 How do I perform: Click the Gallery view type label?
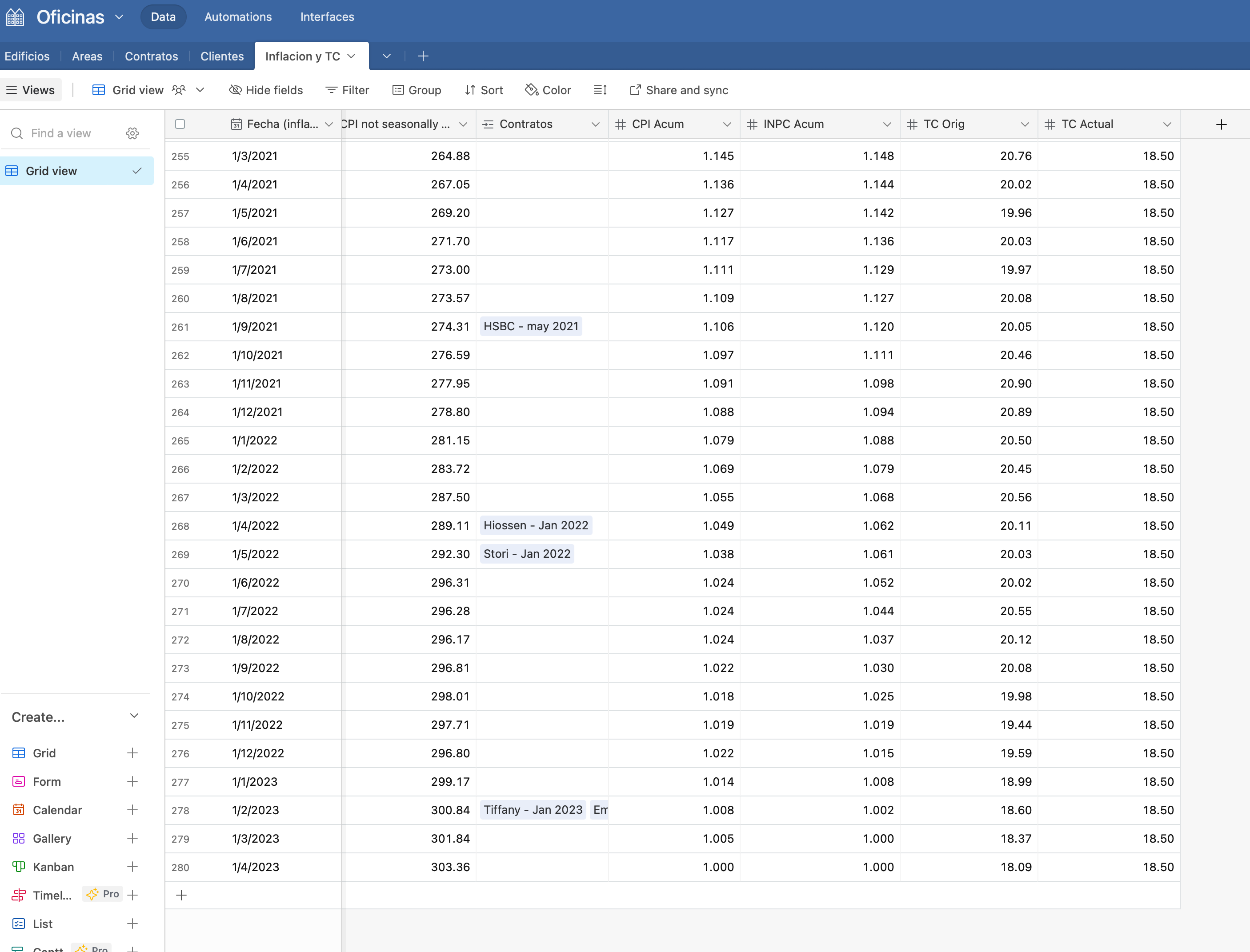pyautogui.click(x=52, y=838)
